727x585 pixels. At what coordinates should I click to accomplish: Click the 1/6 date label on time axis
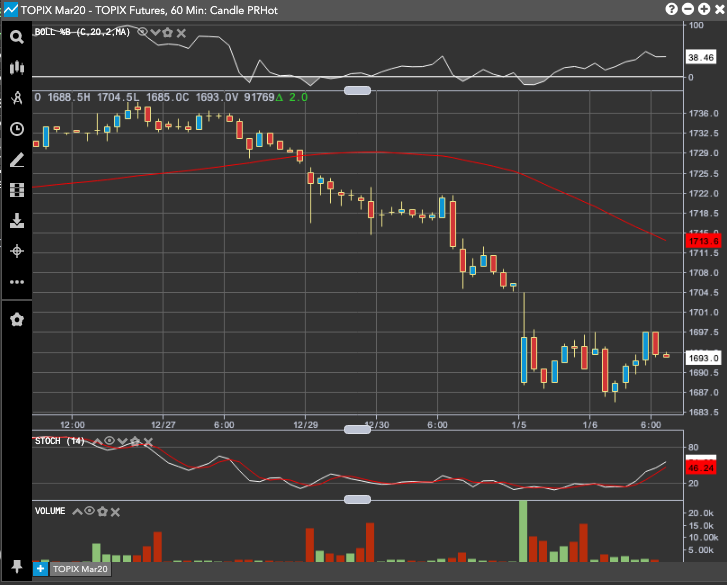tap(590, 425)
